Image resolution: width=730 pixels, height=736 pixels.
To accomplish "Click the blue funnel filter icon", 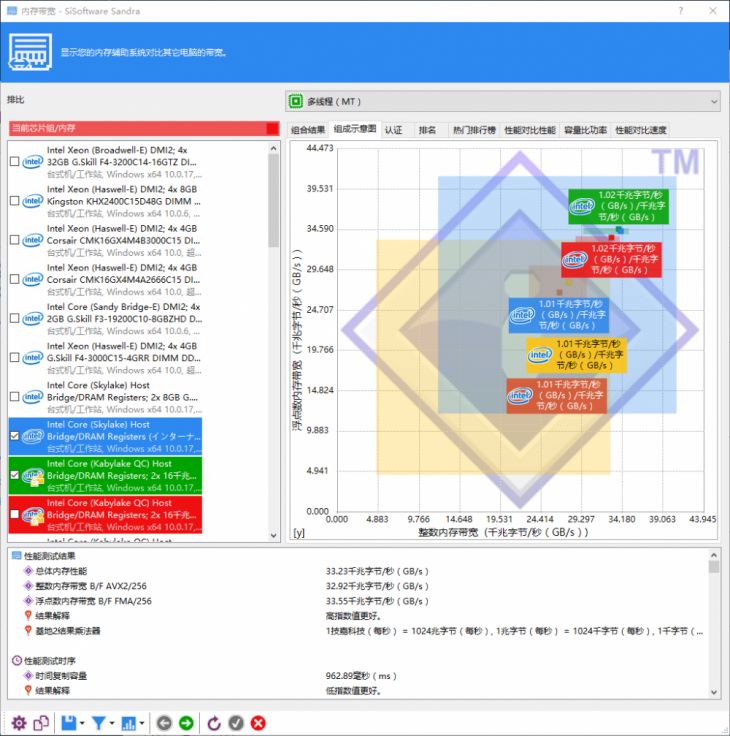I will (x=99, y=722).
